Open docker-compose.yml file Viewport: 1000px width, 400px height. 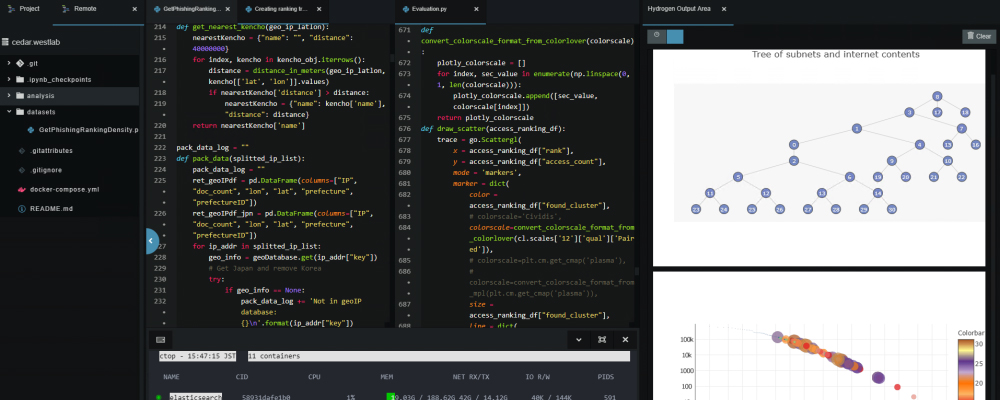point(64,189)
